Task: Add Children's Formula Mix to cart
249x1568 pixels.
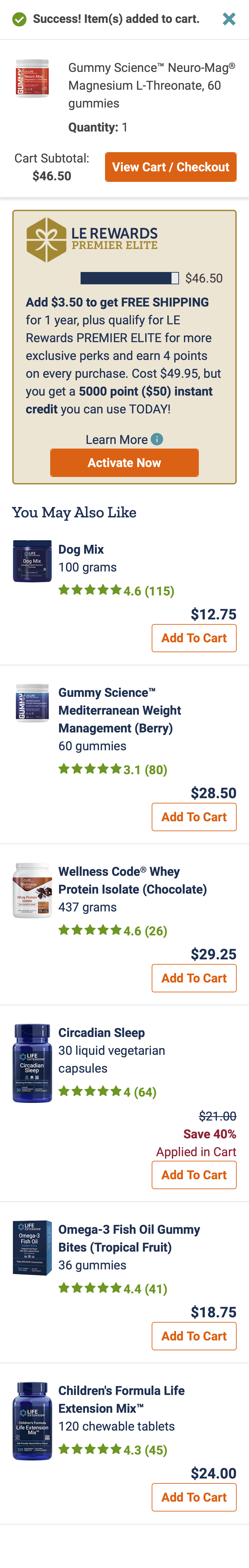Action: 194,1497
